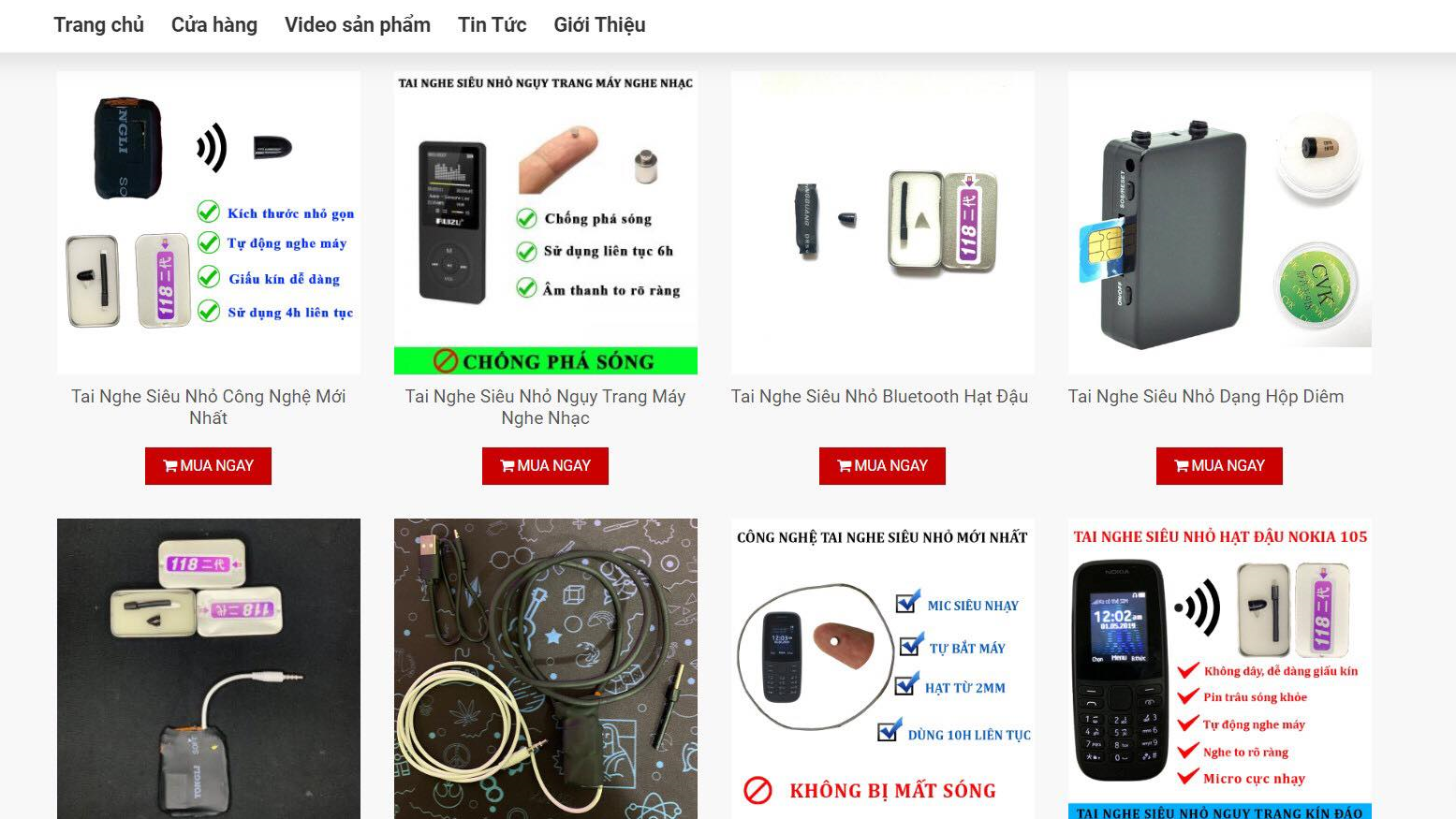
Task: Open Tai Nghe Siêu Nhỏ Dạng Hộp Diêm title
Action: (1206, 397)
